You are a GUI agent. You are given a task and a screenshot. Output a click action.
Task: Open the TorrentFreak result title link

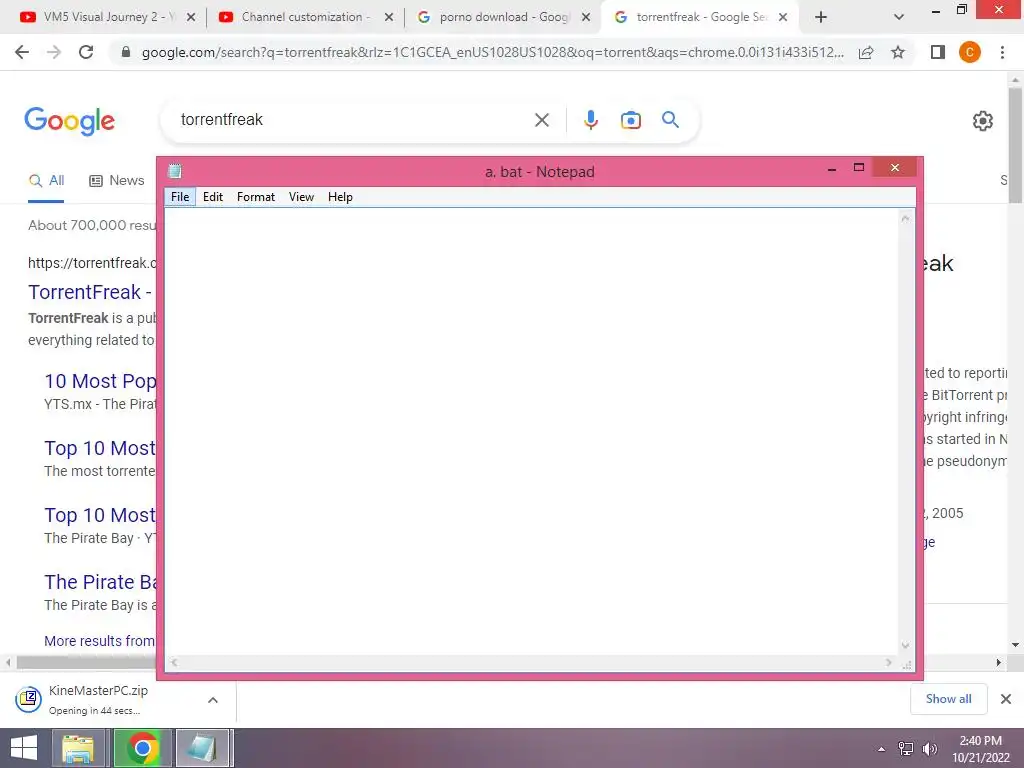(x=89, y=292)
